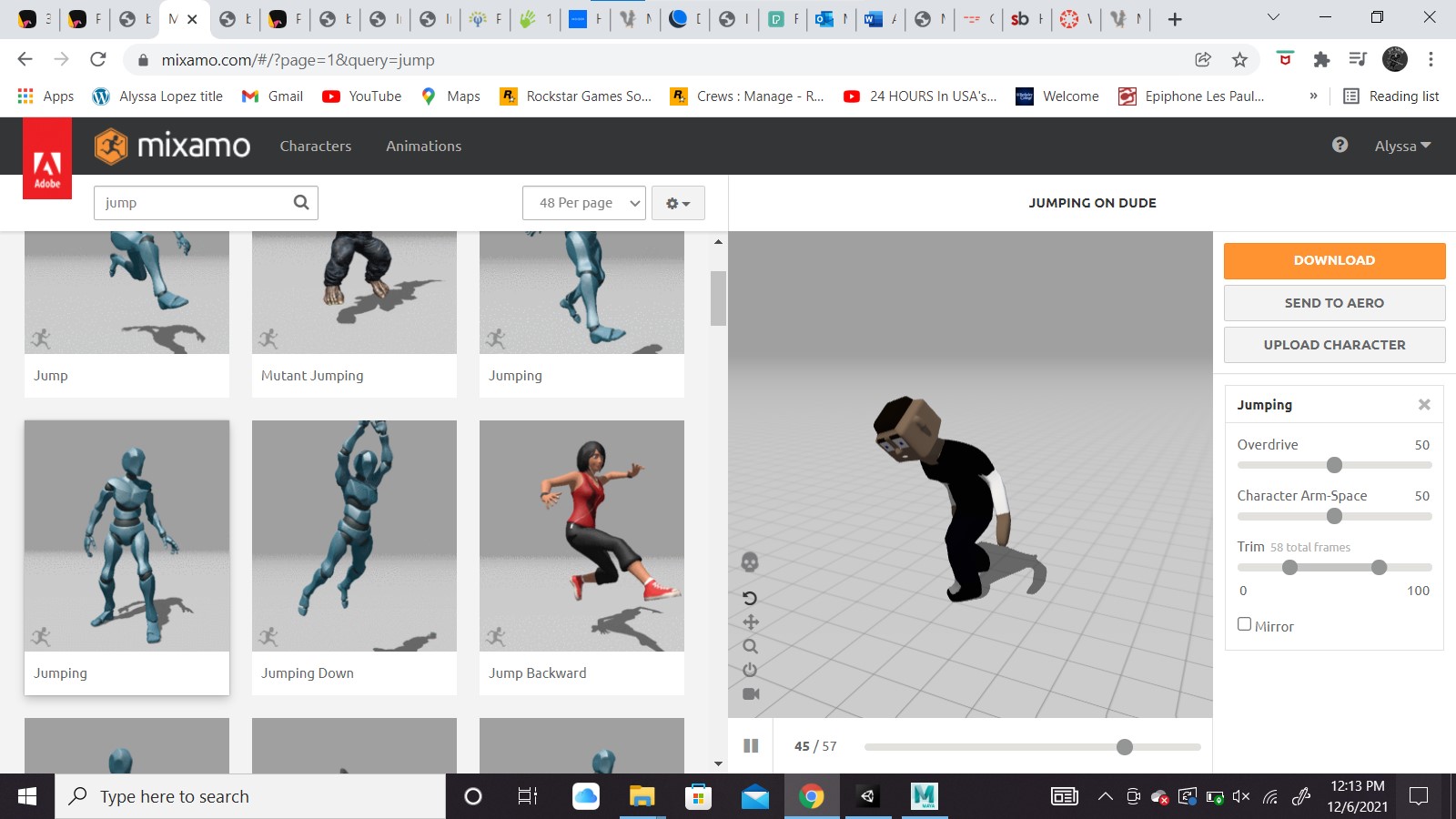Select the Jumping Down animation thumbnail

pyautogui.click(x=354, y=536)
